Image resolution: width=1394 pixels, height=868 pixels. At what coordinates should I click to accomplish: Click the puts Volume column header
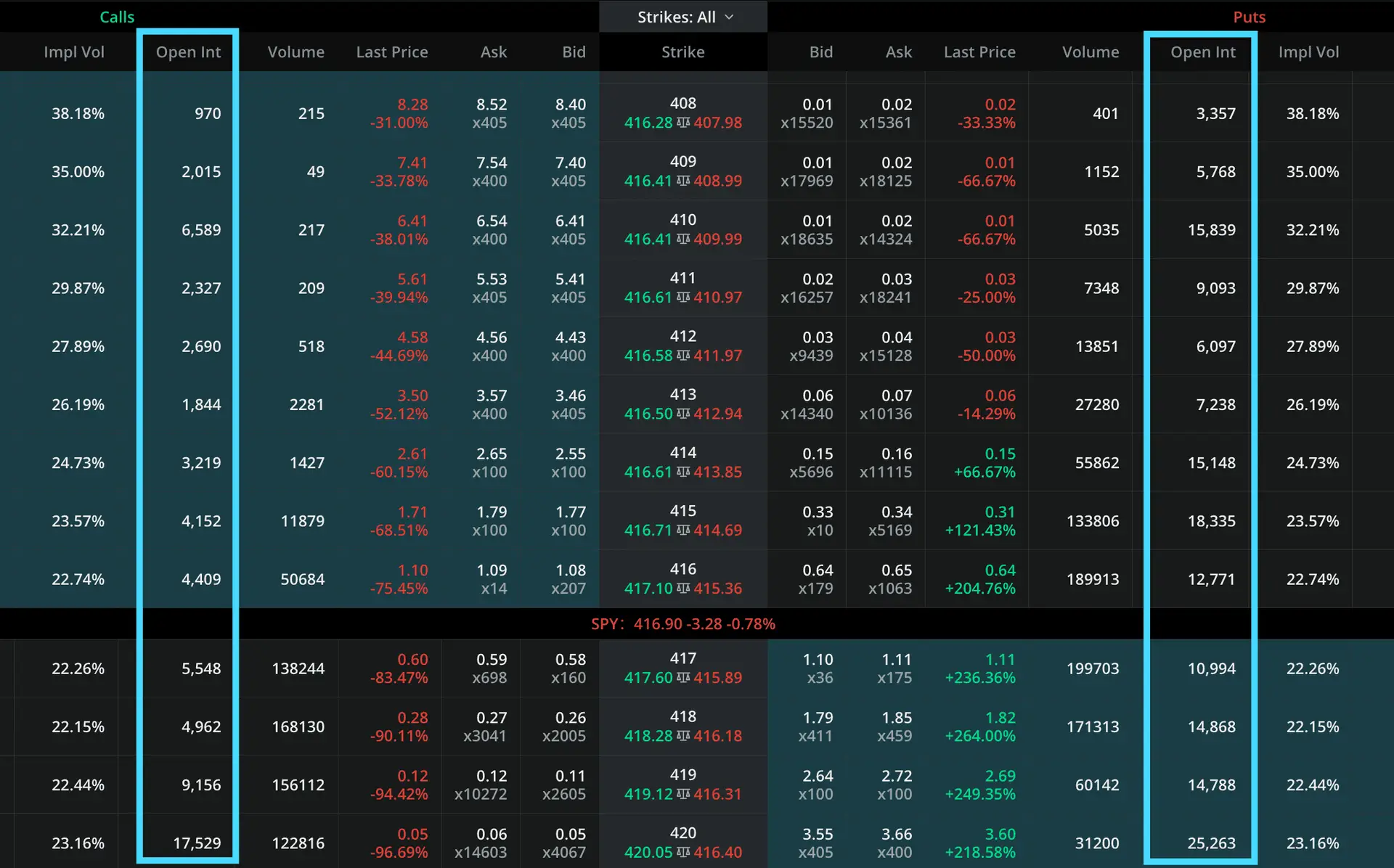(x=1091, y=52)
